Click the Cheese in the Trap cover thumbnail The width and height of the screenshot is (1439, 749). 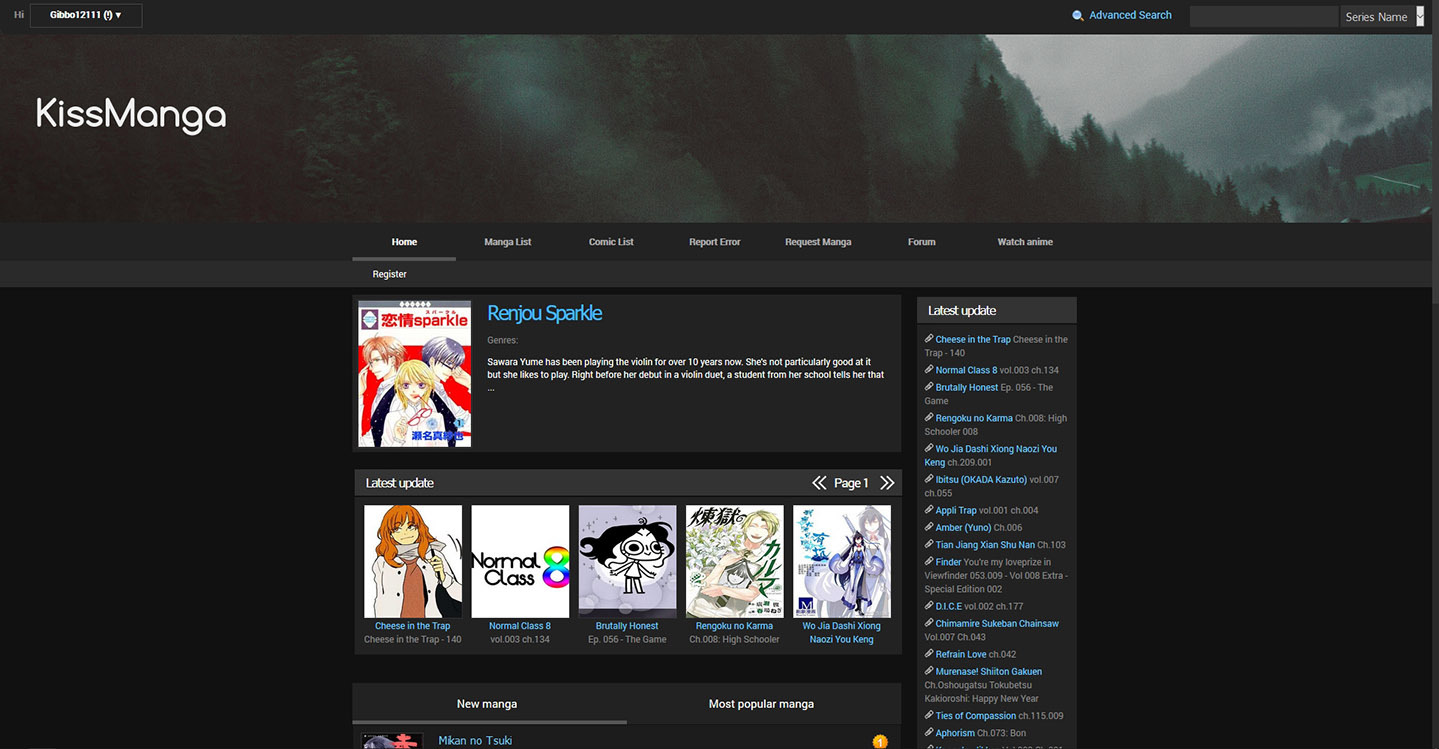pos(413,561)
